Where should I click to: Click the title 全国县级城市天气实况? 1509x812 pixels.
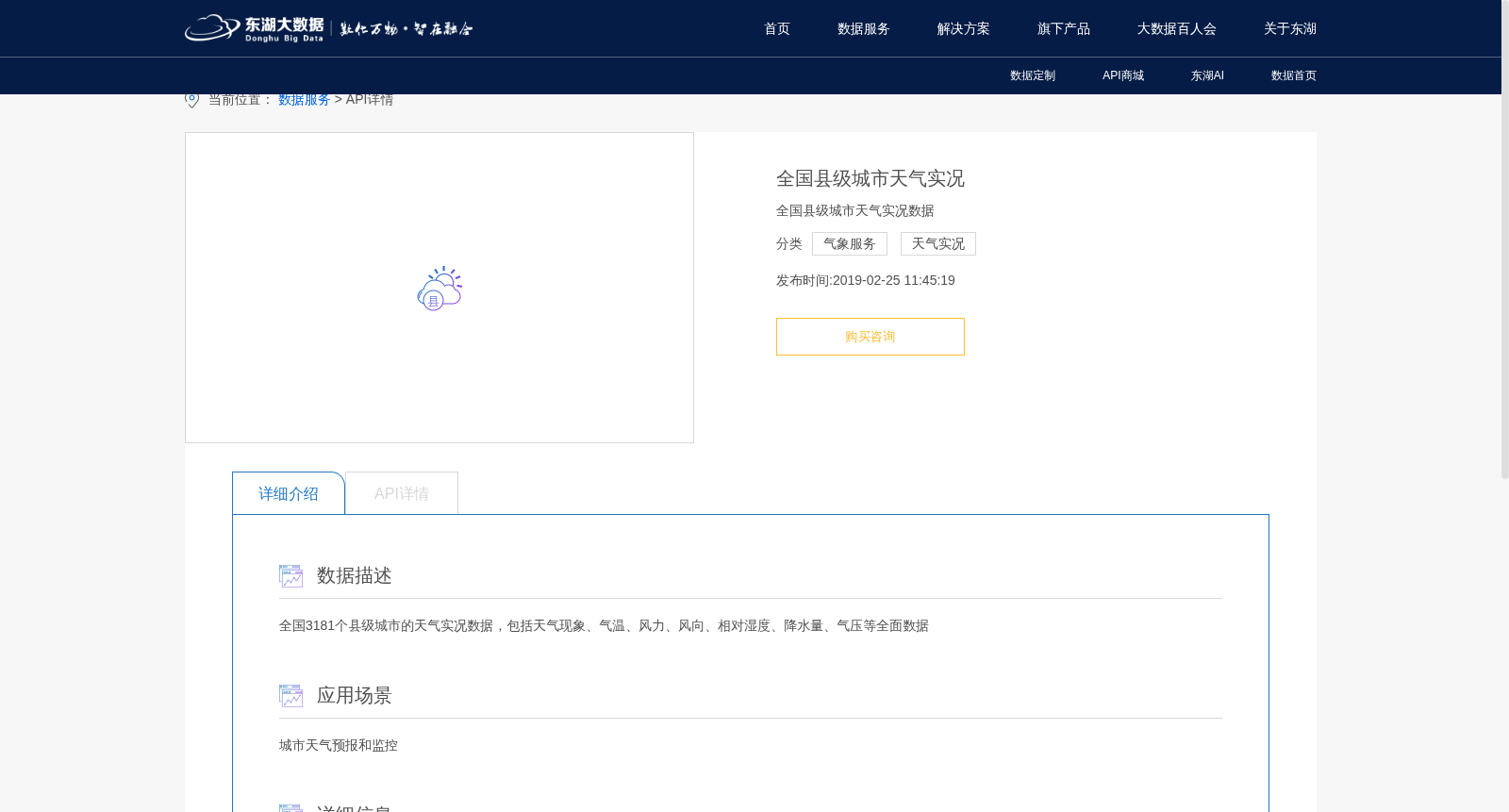pyautogui.click(x=871, y=178)
